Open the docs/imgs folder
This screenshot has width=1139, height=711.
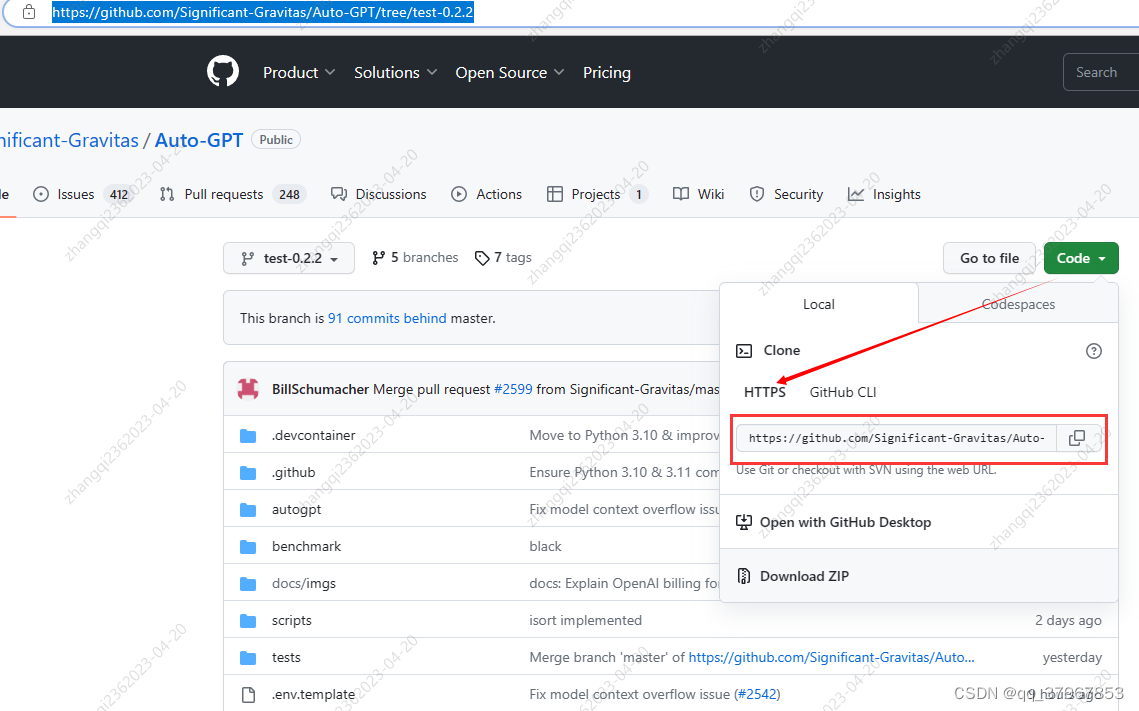tap(304, 583)
